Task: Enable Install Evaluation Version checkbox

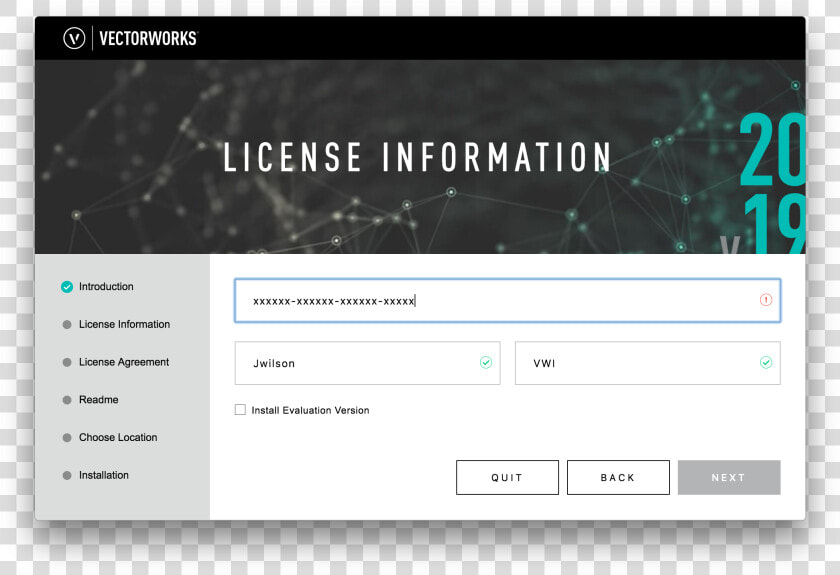Action: (x=240, y=410)
